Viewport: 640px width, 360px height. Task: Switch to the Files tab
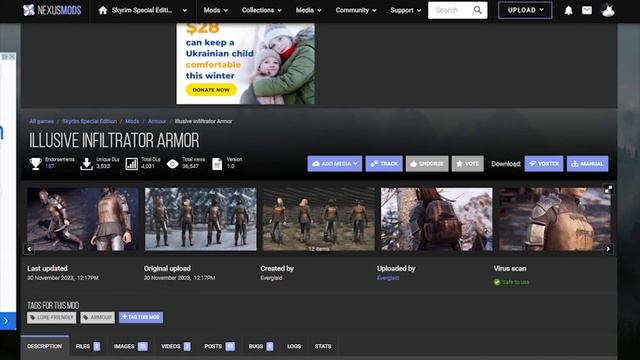[x=87, y=347]
